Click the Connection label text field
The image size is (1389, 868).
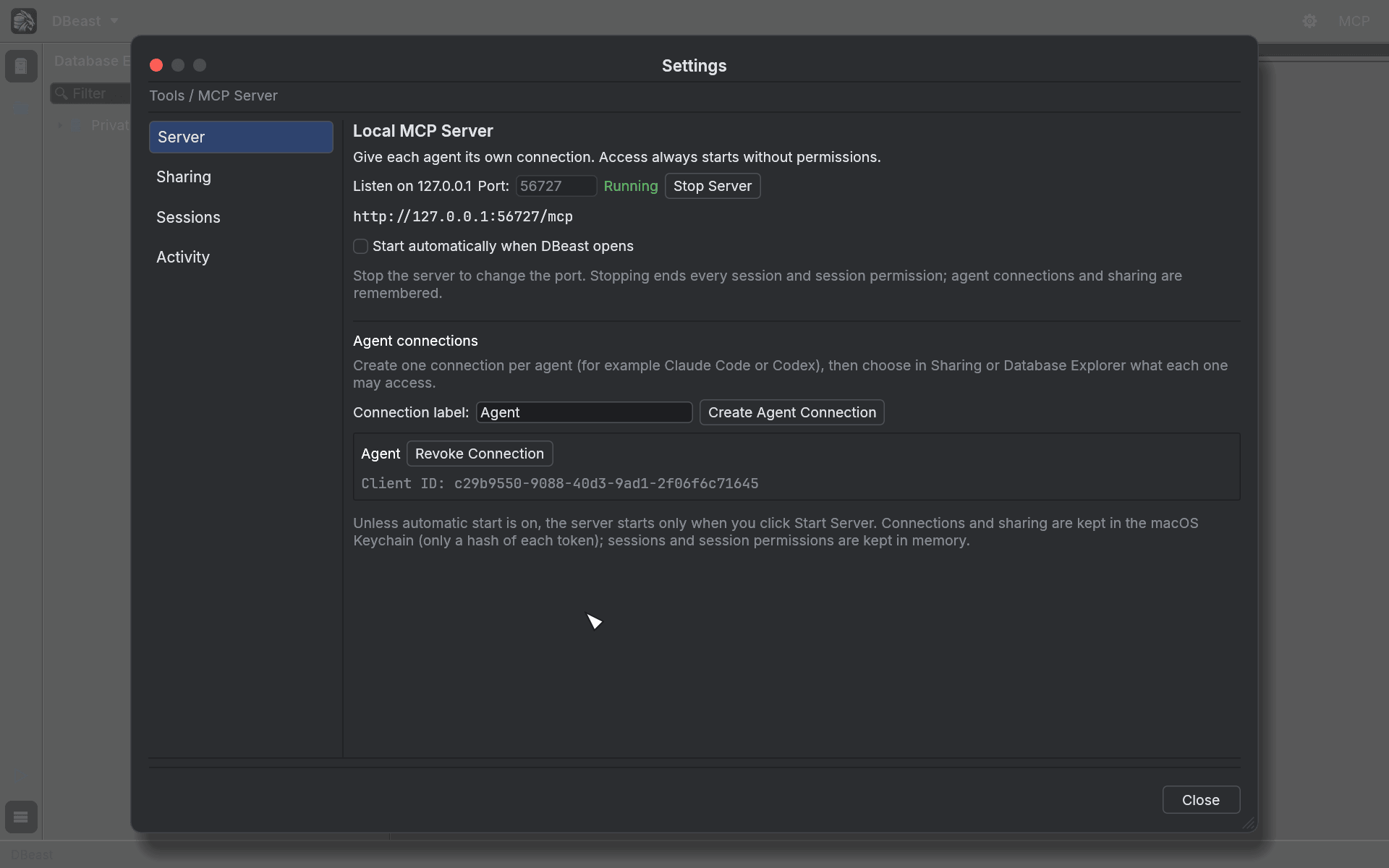[584, 412]
